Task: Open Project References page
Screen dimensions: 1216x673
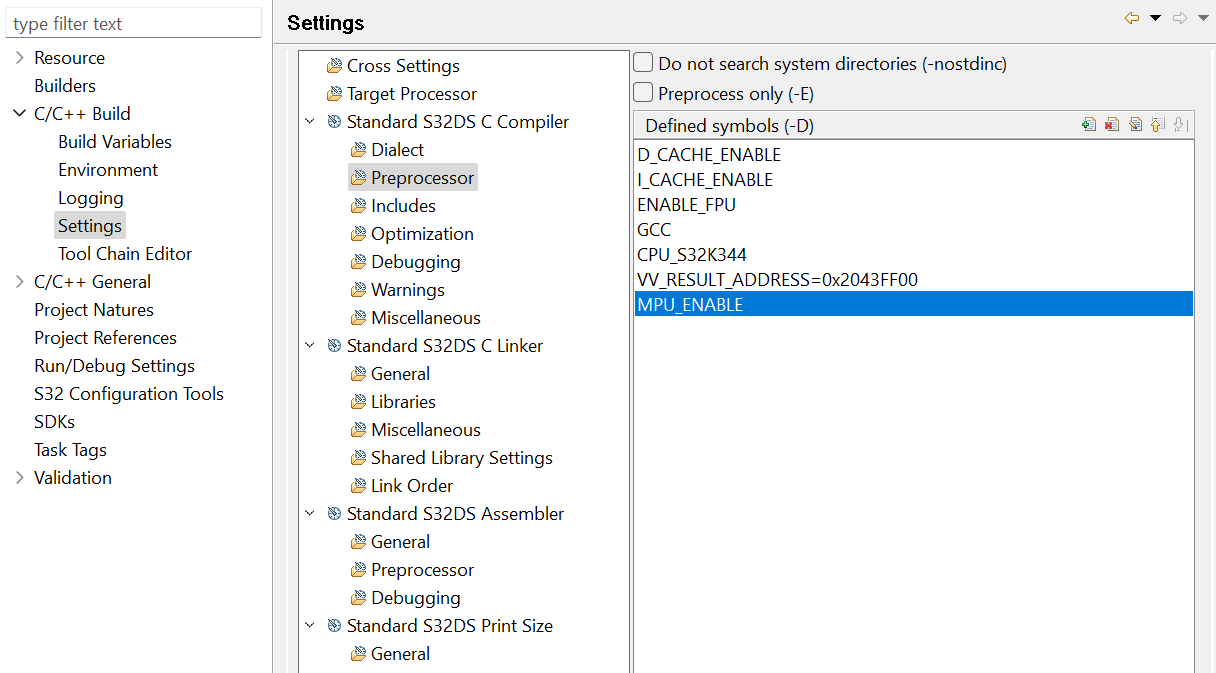Action: click(105, 338)
